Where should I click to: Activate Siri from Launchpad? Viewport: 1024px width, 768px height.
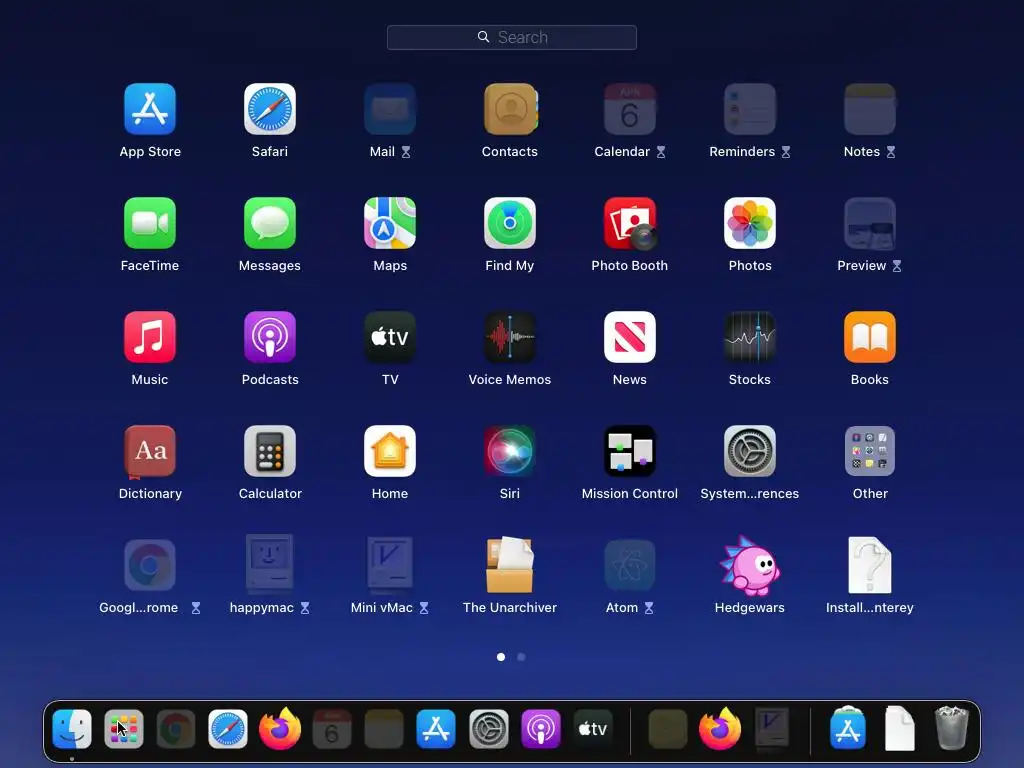(510, 451)
